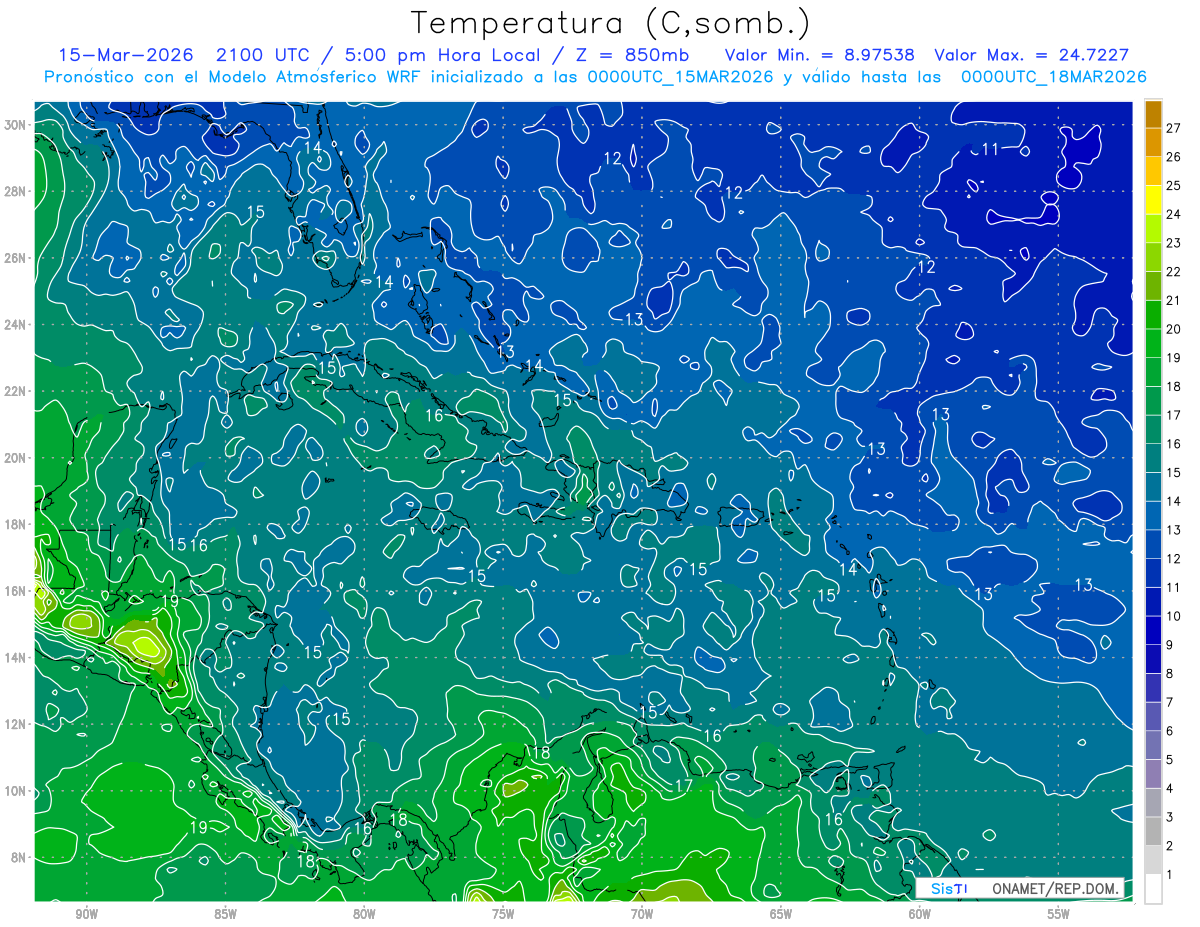Click the '10N' latitude axis label
The image size is (1200, 927).
click(x=15, y=791)
